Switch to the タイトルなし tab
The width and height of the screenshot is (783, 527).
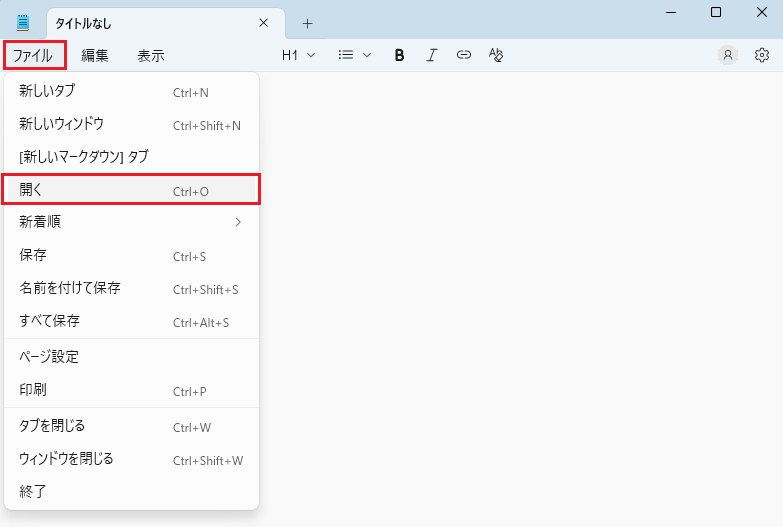point(150,23)
